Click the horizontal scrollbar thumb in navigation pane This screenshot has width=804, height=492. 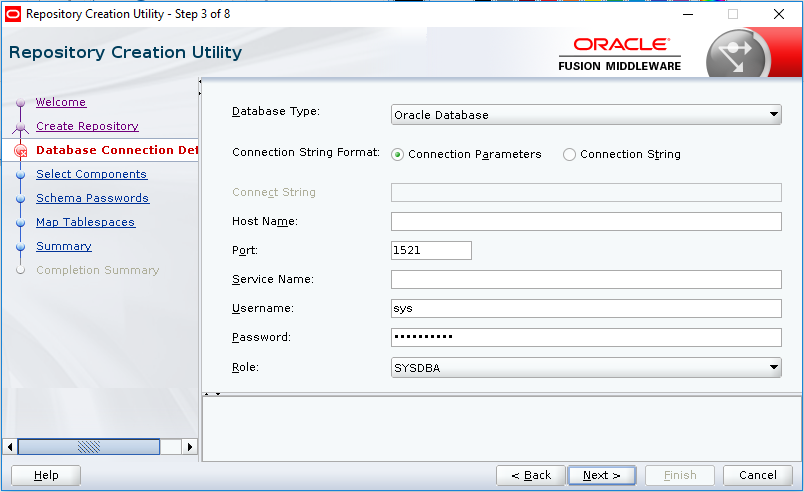pyautogui.click(x=88, y=446)
